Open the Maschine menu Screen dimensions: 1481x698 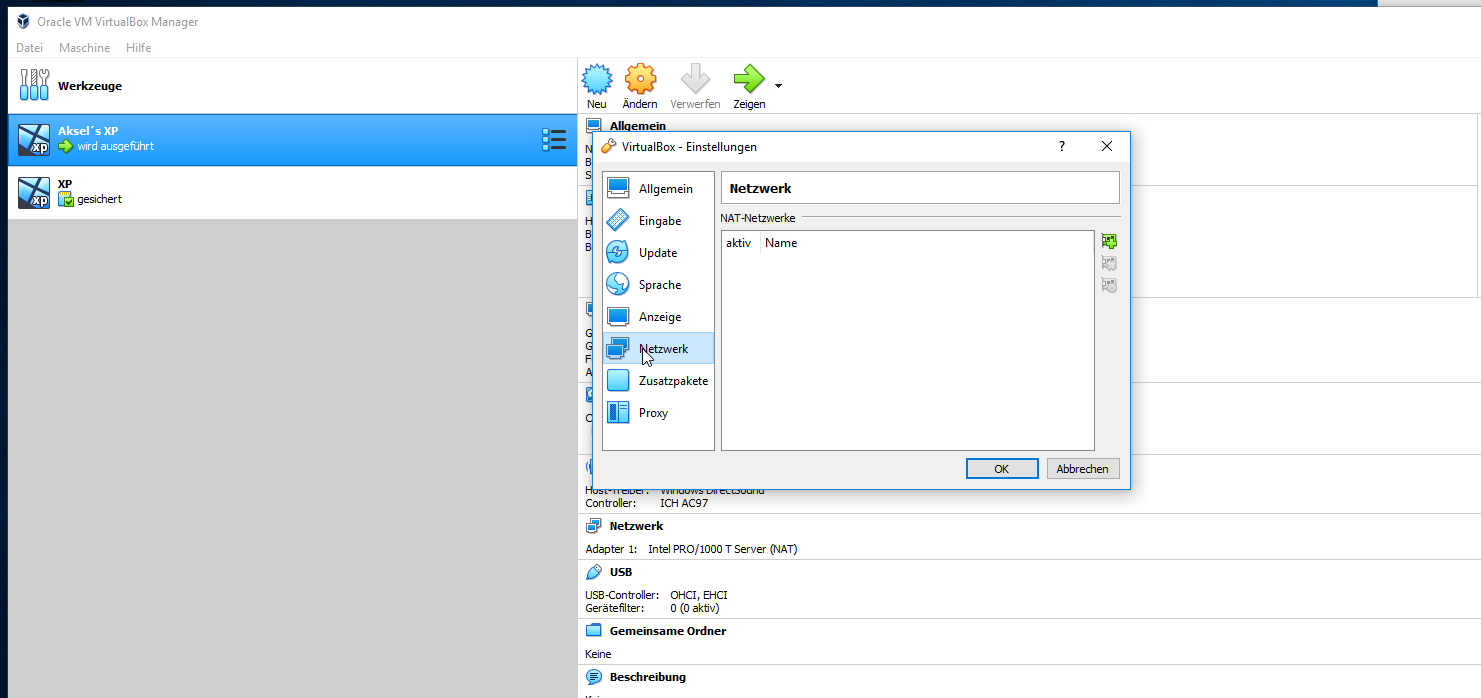pos(84,48)
